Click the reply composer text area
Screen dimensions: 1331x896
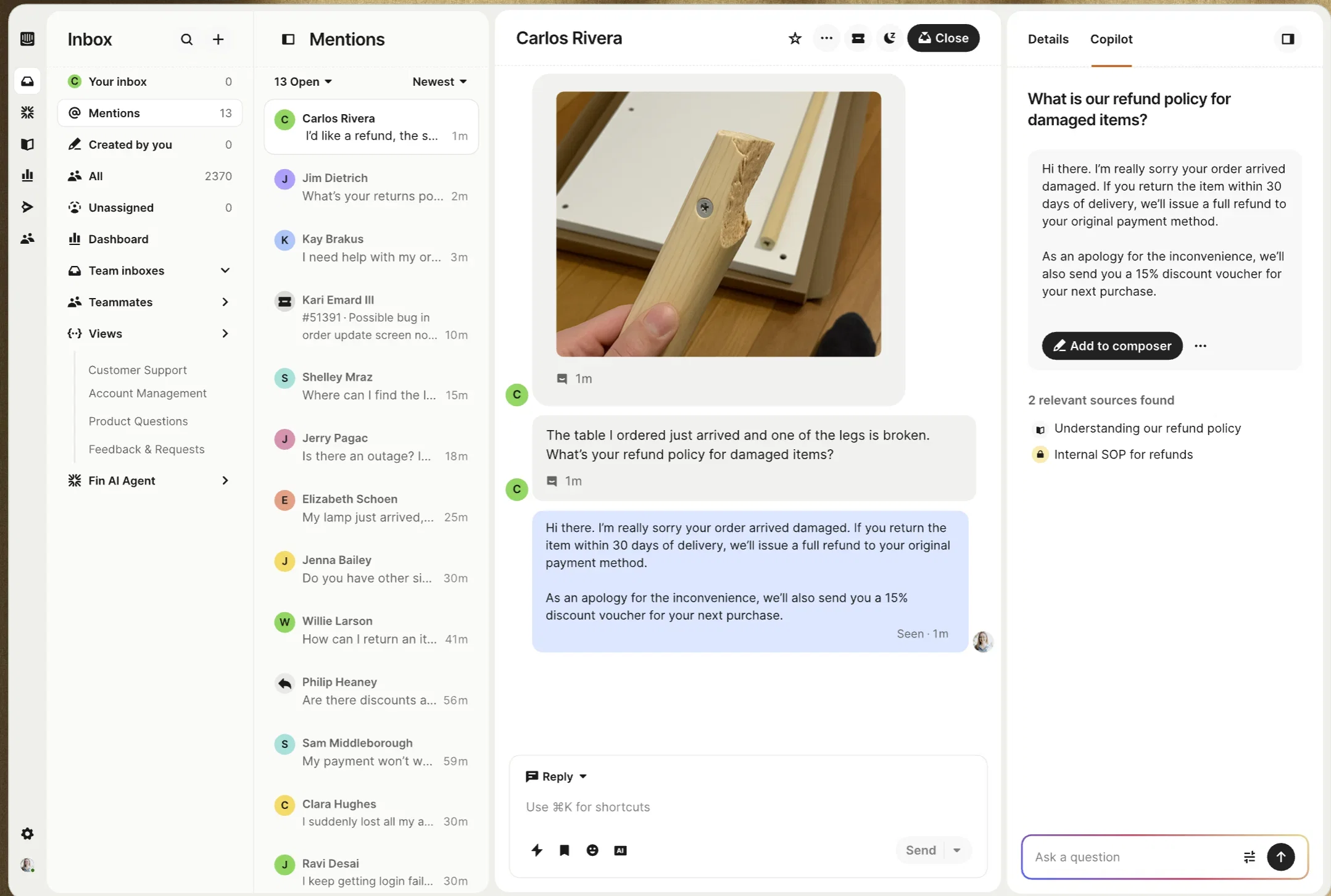pos(748,807)
